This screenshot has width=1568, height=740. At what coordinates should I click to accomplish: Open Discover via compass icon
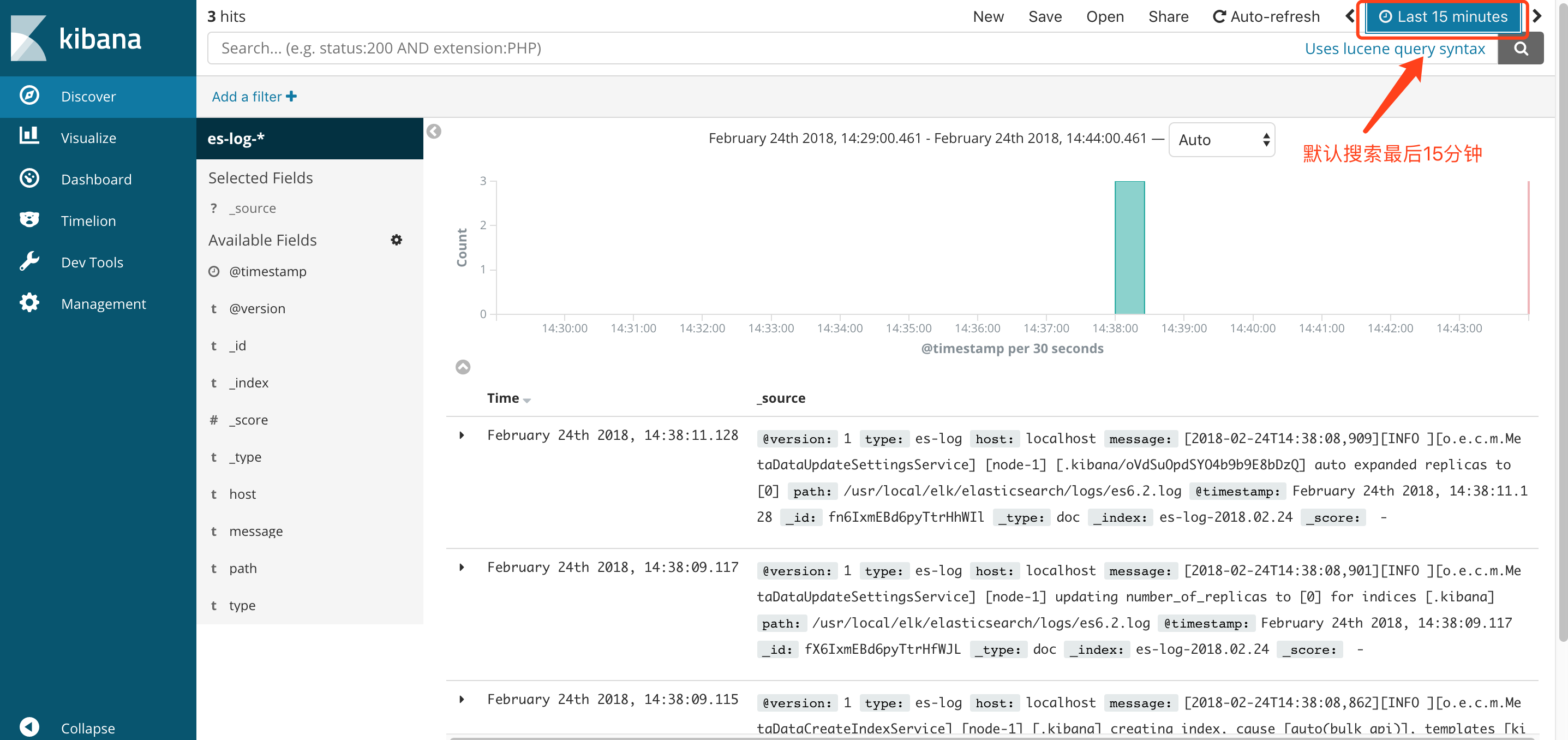[x=29, y=96]
